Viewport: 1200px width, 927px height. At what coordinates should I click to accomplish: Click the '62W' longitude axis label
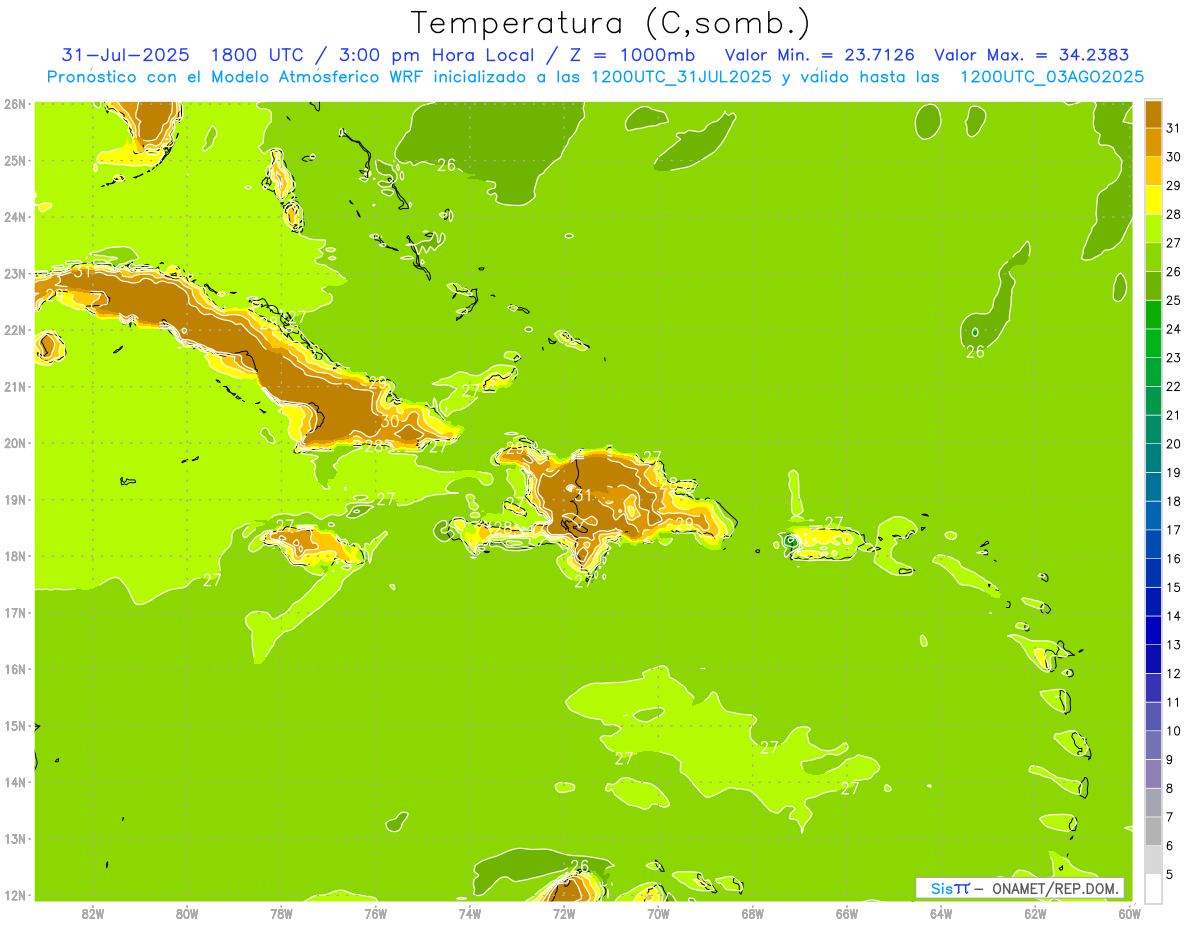(1035, 913)
